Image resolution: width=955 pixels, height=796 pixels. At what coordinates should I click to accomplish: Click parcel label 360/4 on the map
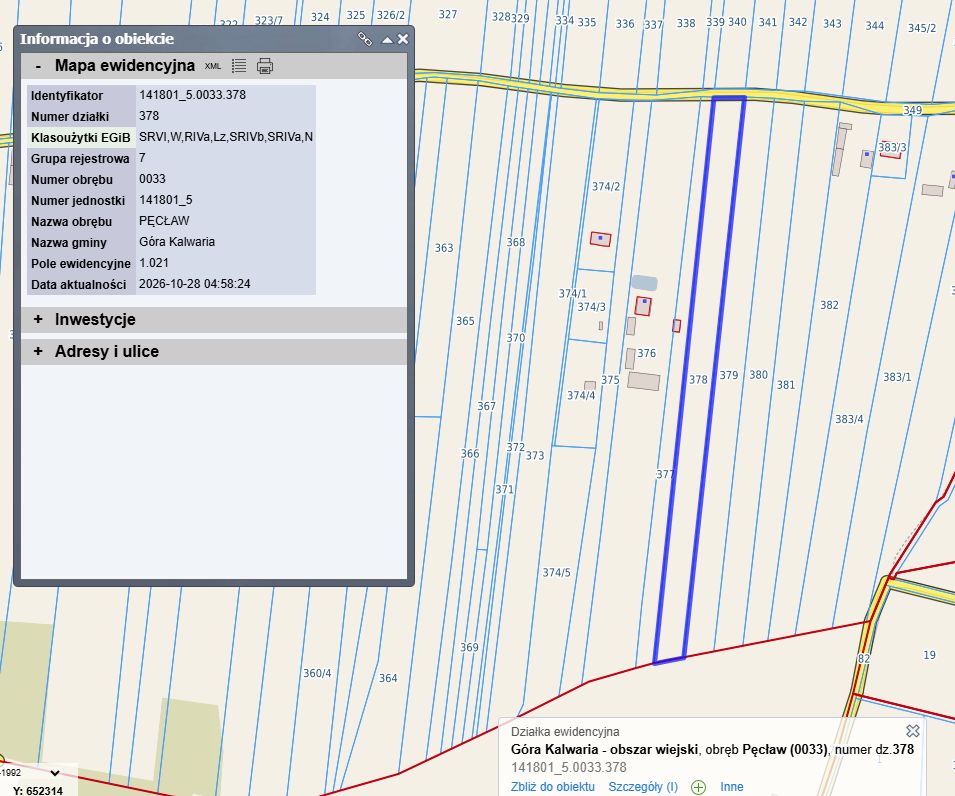click(317, 673)
